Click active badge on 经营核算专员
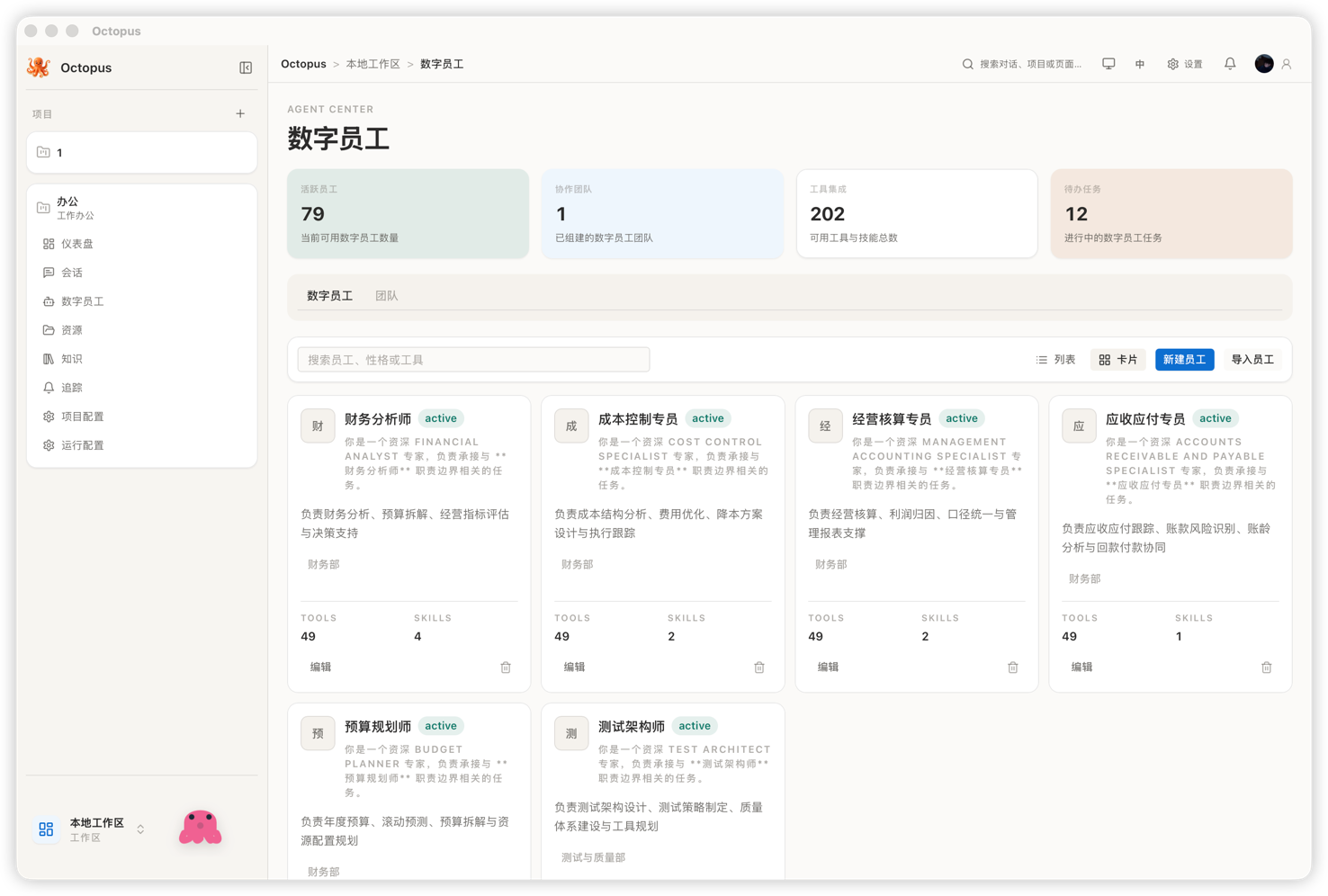Viewport: 1328px width, 896px height. [x=962, y=418]
